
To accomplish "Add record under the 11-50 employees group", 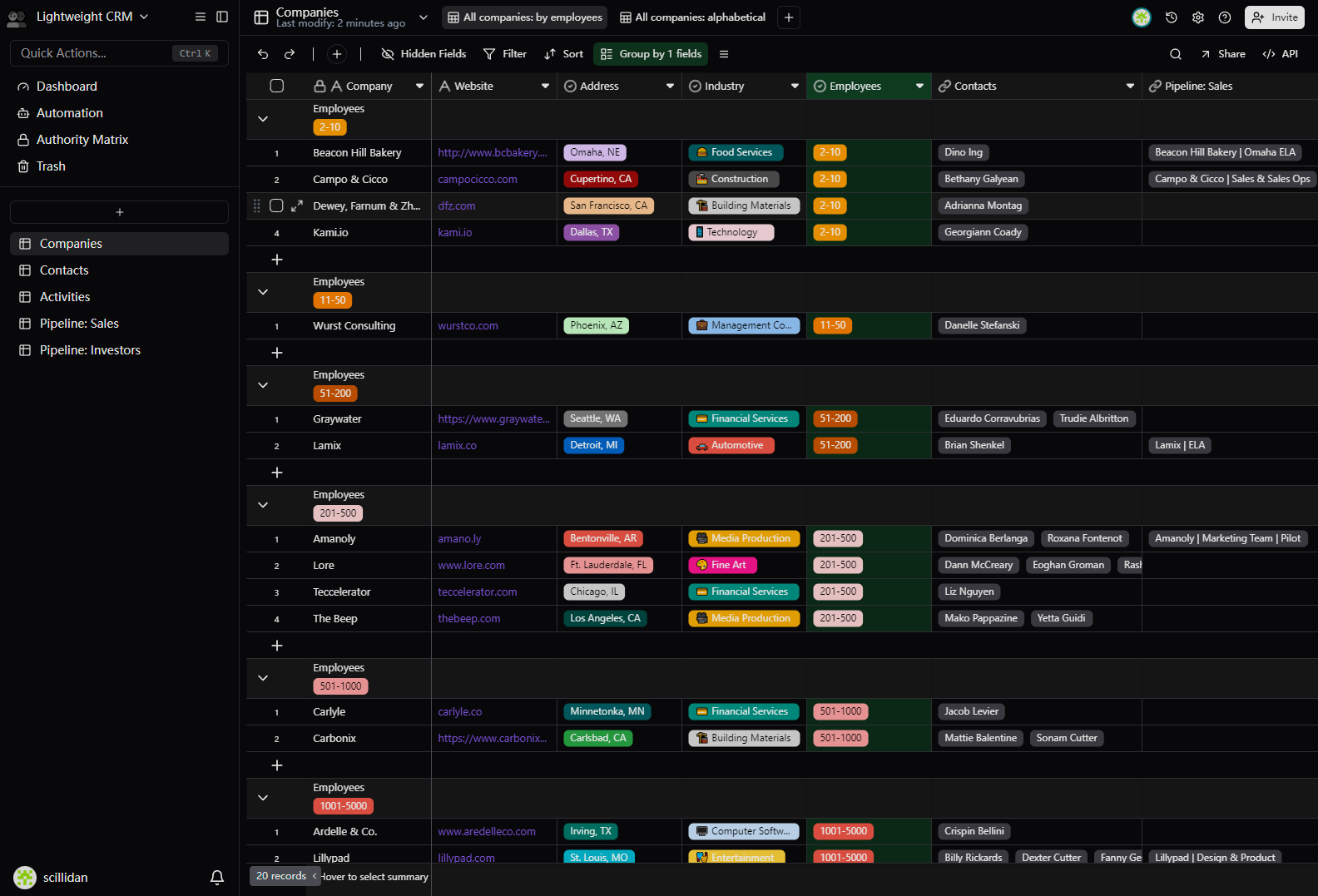I will pos(277,353).
